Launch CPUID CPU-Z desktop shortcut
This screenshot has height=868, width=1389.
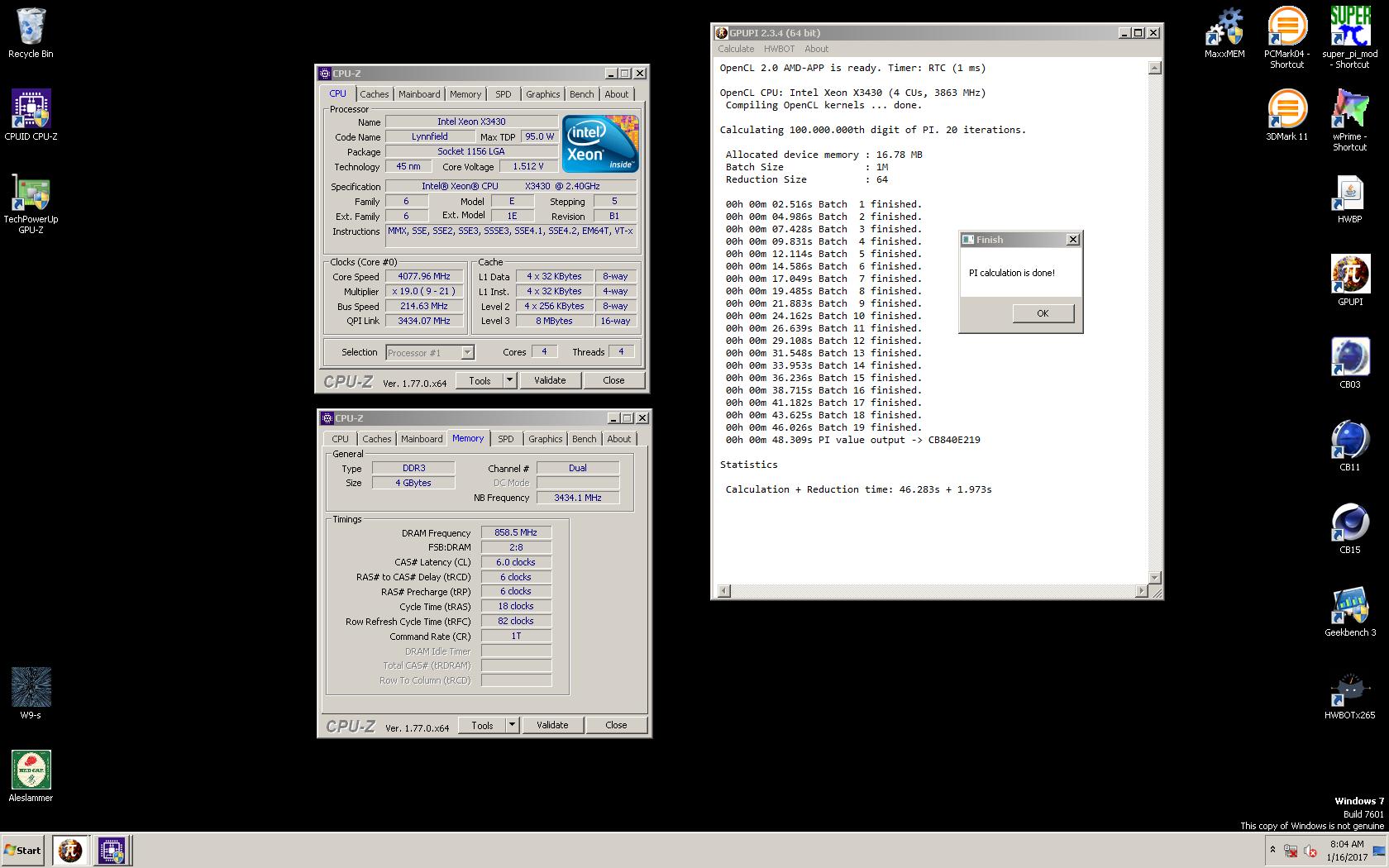tap(31, 116)
